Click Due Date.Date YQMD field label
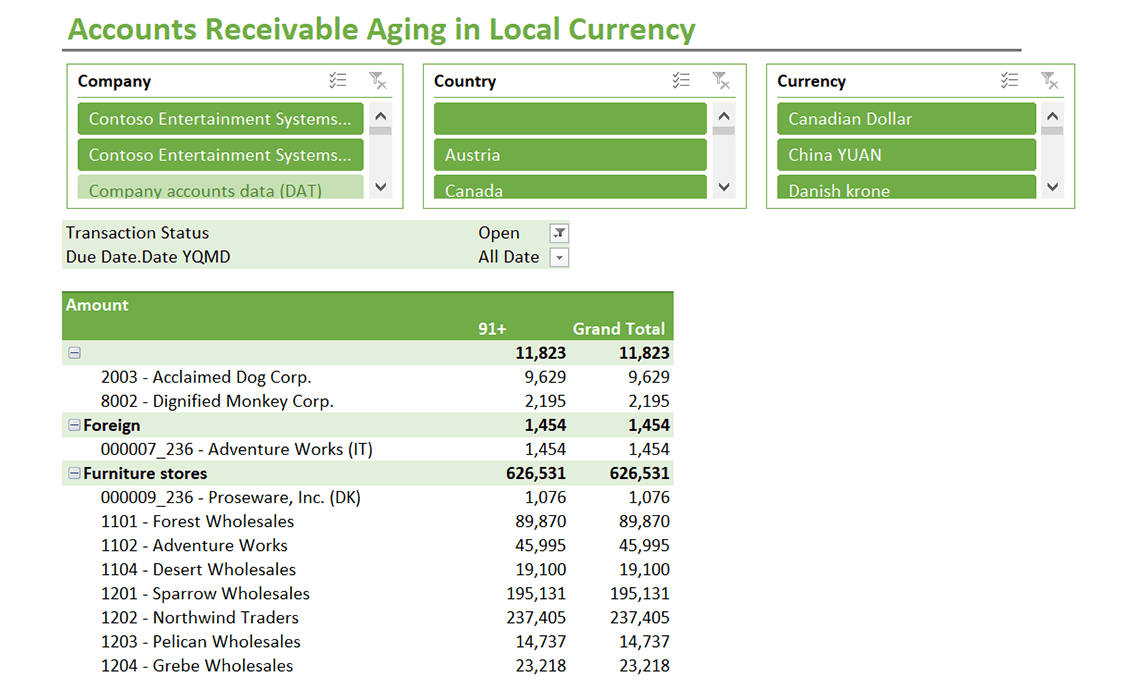Screen dimensions: 1140x687 coord(148,257)
